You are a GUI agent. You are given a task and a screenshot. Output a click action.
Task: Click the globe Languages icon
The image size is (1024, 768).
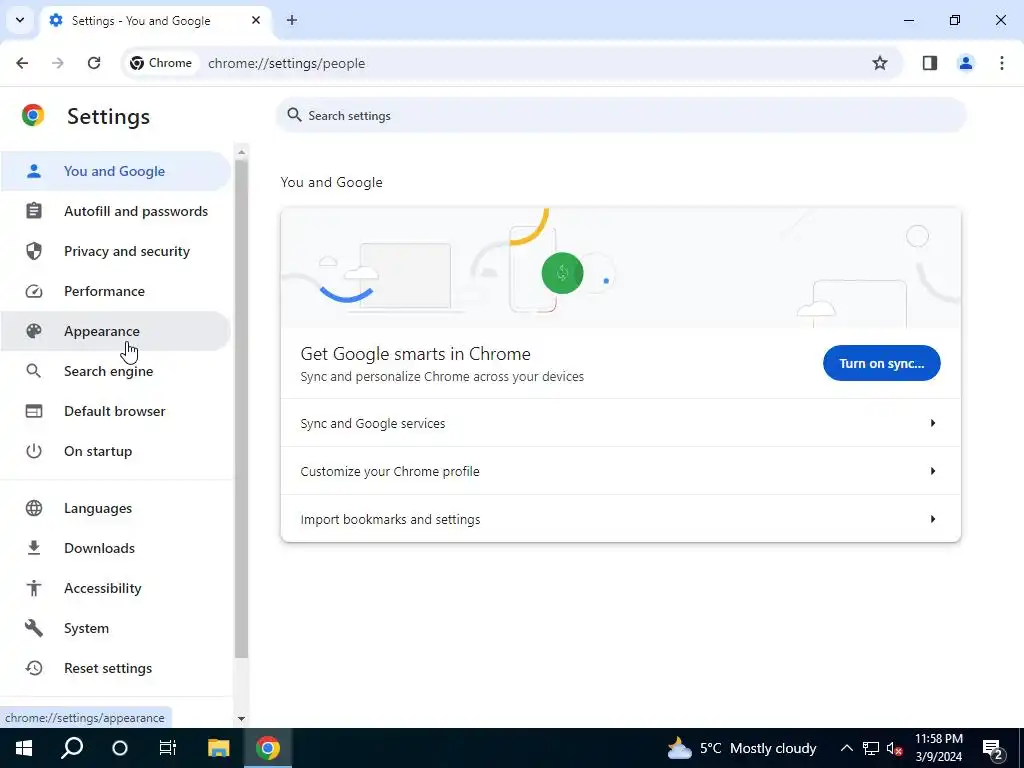click(x=33, y=508)
